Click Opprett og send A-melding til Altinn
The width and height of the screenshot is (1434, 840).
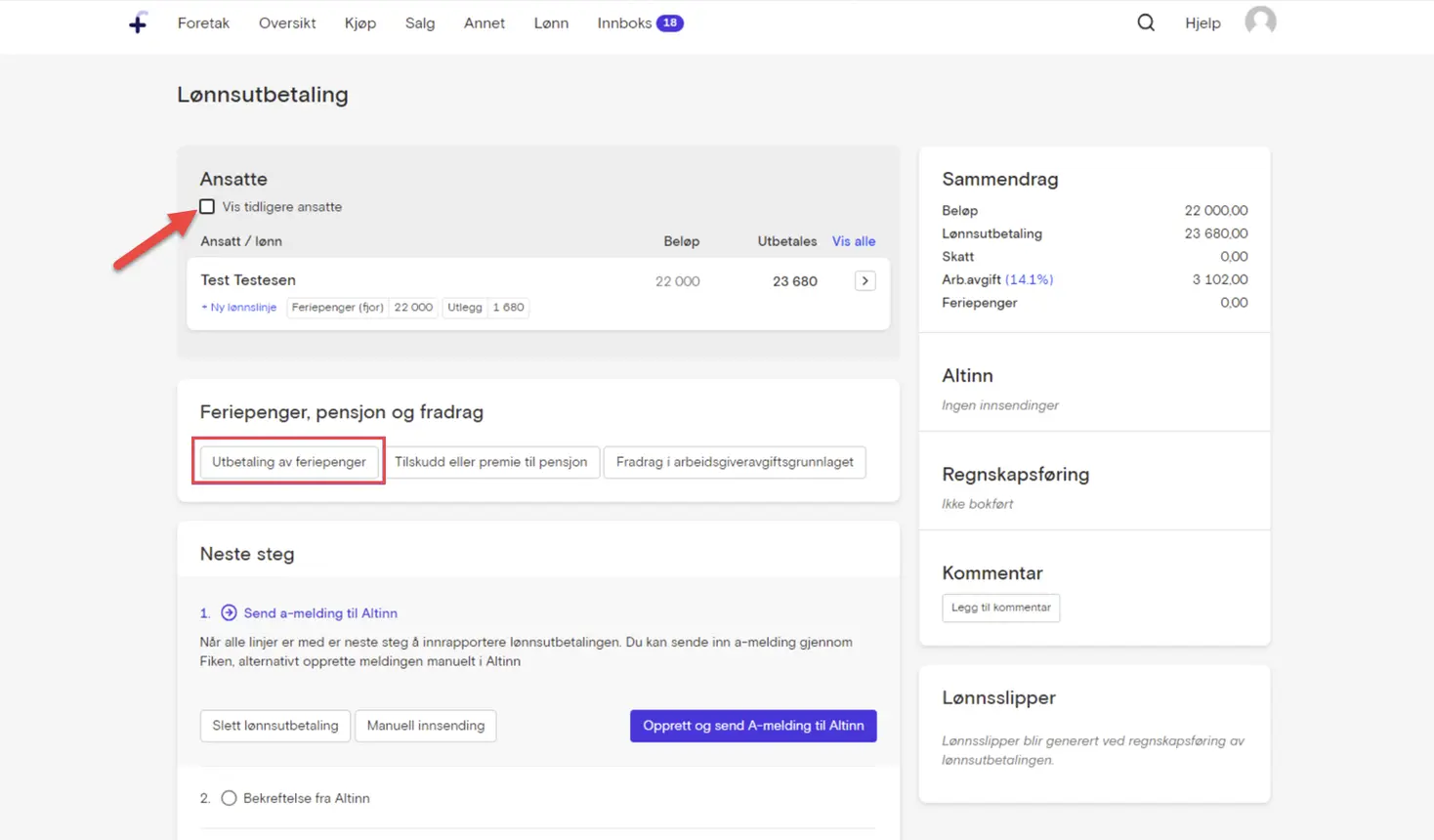click(753, 726)
